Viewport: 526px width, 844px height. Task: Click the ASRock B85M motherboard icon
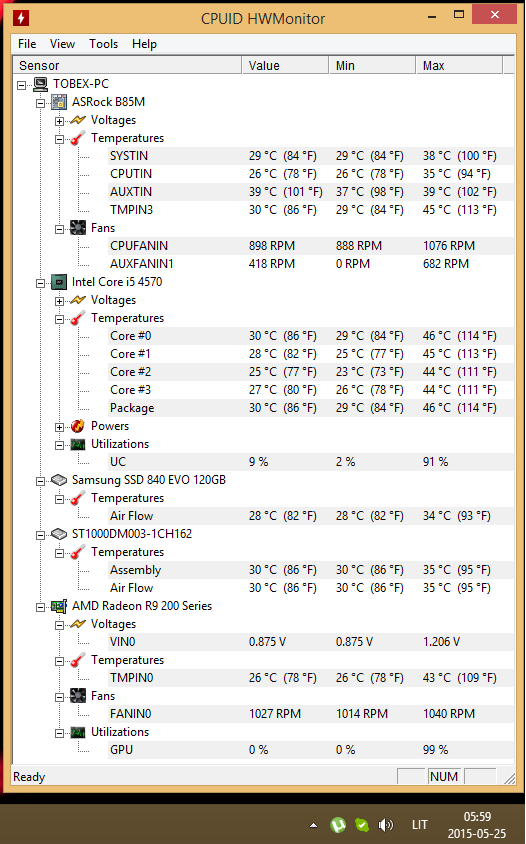pyautogui.click(x=59, y=102)
